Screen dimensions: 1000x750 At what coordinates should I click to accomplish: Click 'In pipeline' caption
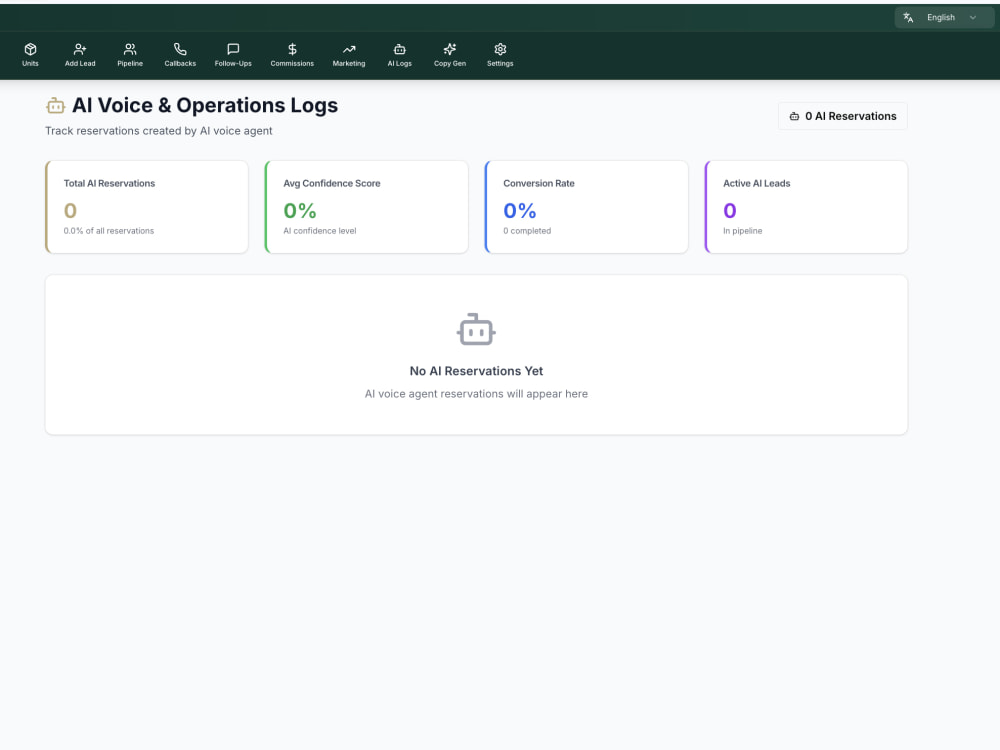coord(742,231)
